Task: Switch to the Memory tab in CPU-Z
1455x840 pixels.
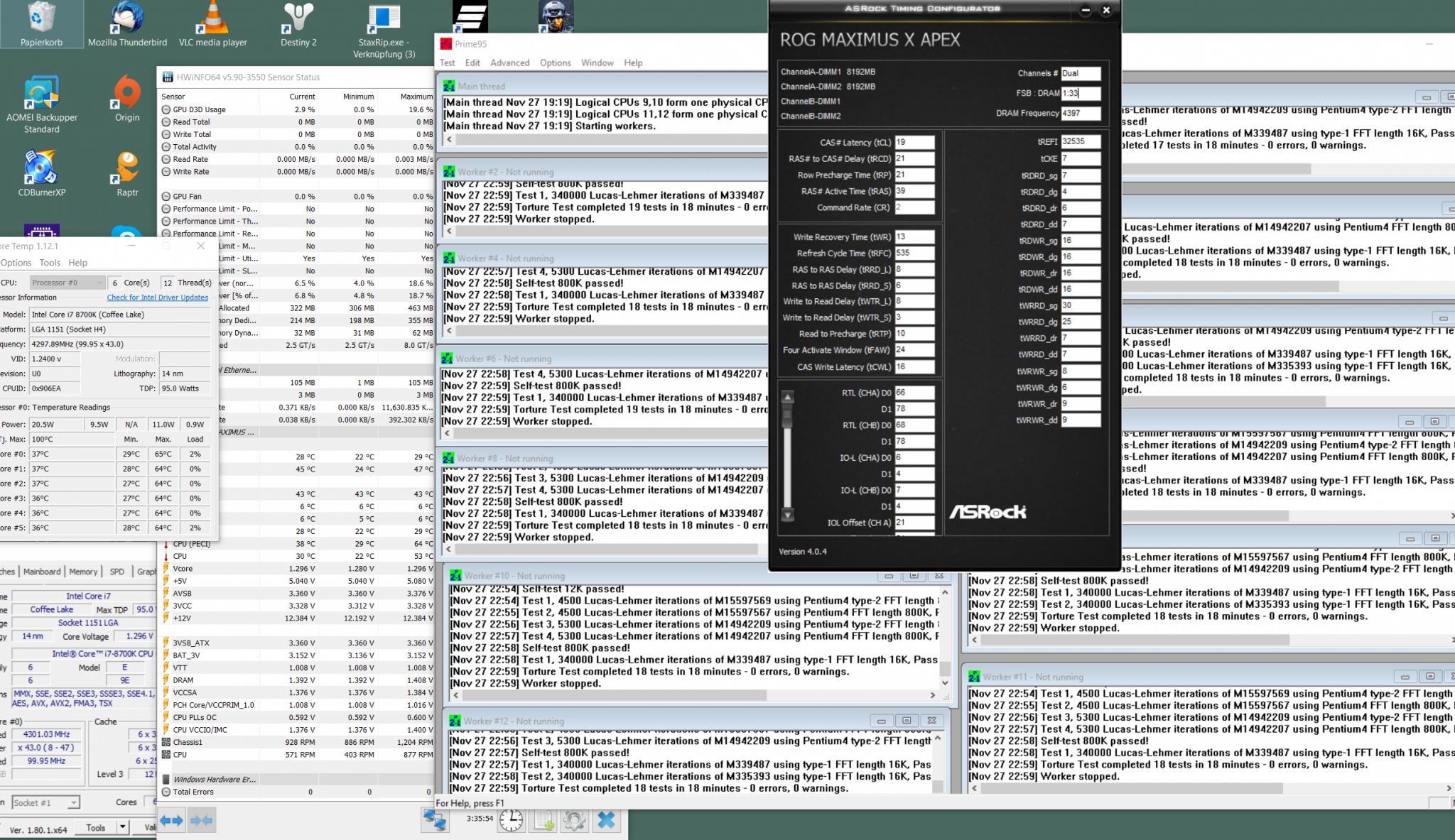Action: click(83, 572)
